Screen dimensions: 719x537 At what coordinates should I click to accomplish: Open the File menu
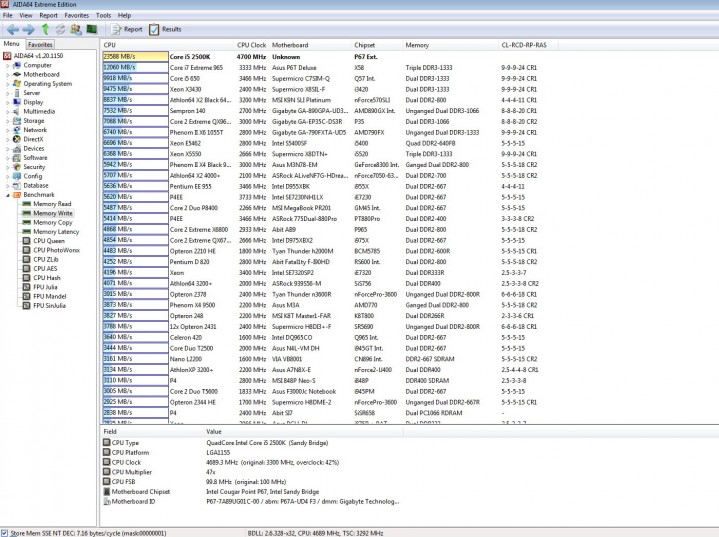click(x=7, y=15)
